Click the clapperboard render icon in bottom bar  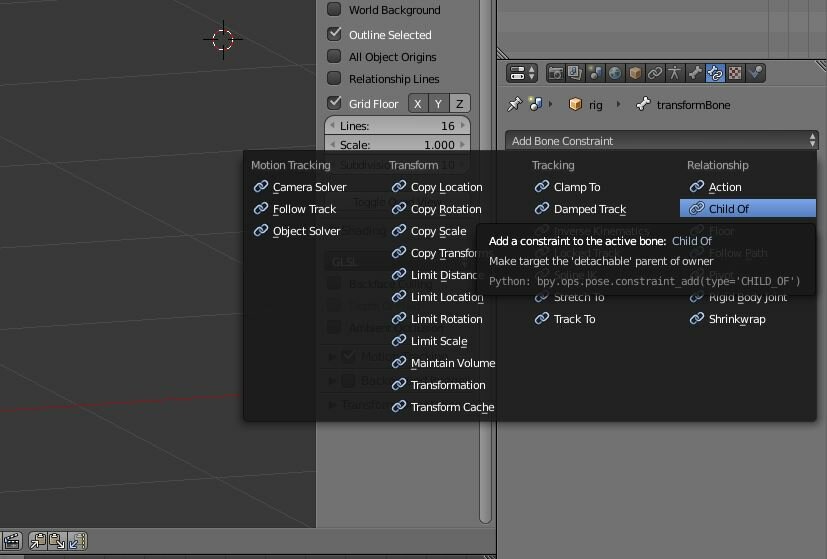click(11, 541)
